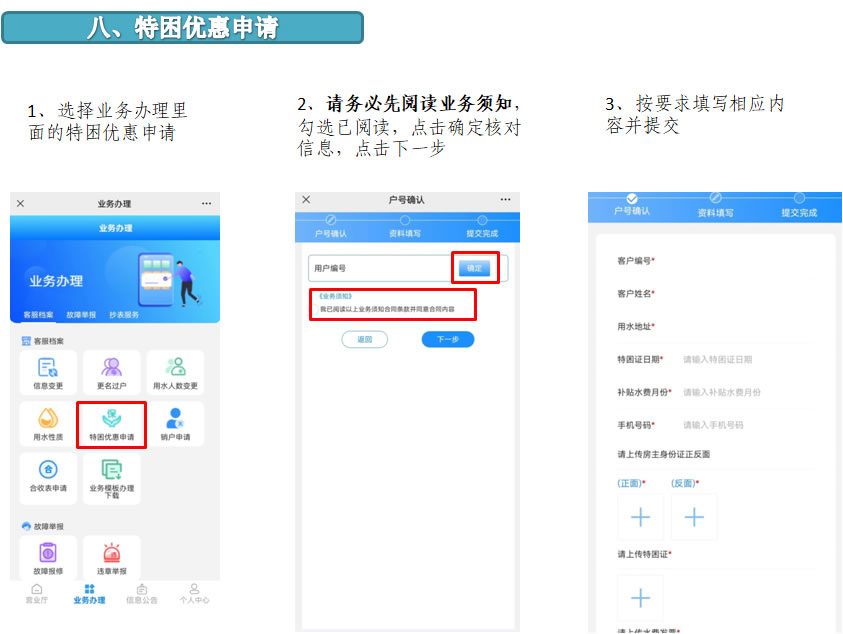Open the 业务办理 page three-dot menu
This screenshot has height=634, width=843.
[206, 203]
